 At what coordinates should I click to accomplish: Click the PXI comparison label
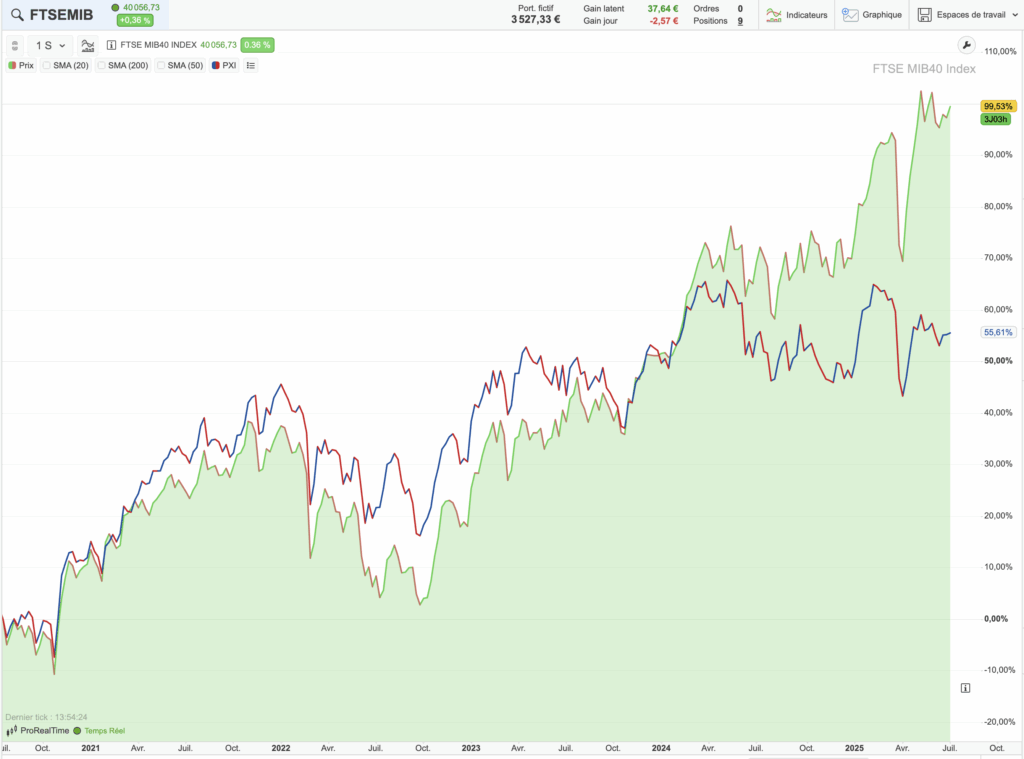[229, 65]
